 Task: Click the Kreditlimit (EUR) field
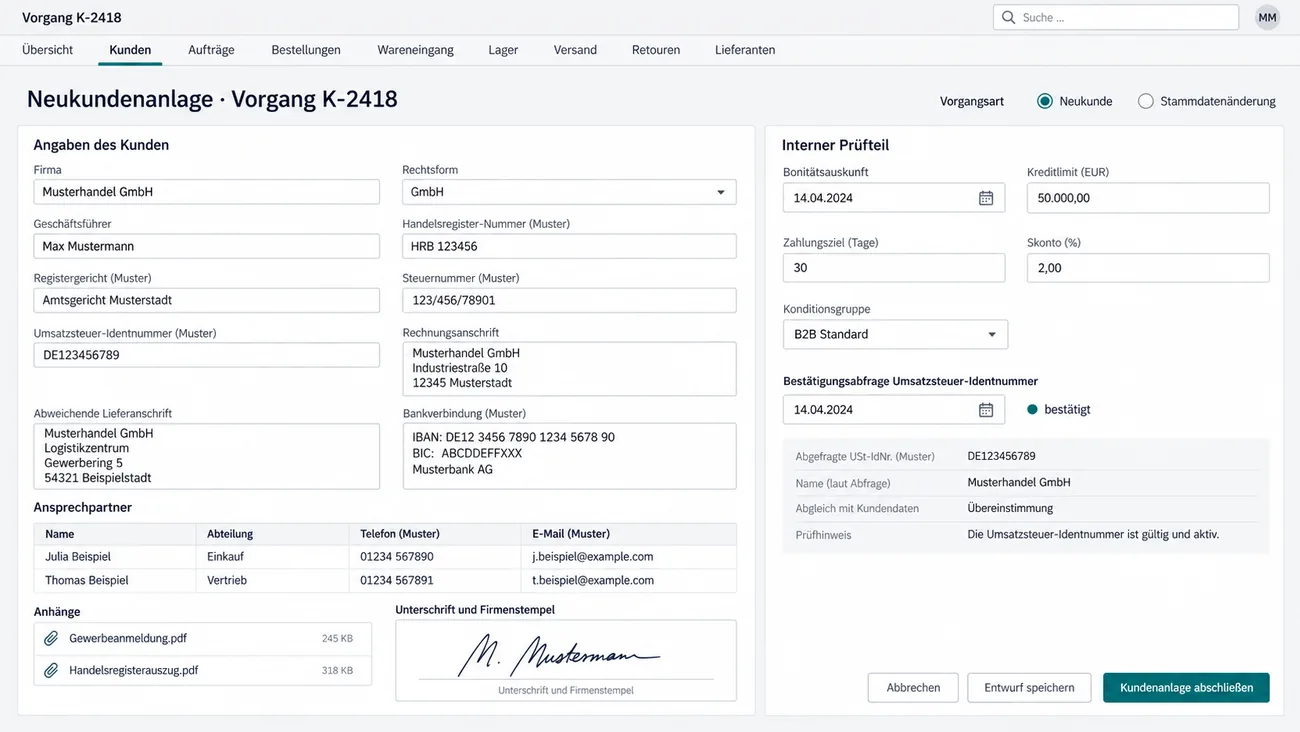coord(1148,198)
